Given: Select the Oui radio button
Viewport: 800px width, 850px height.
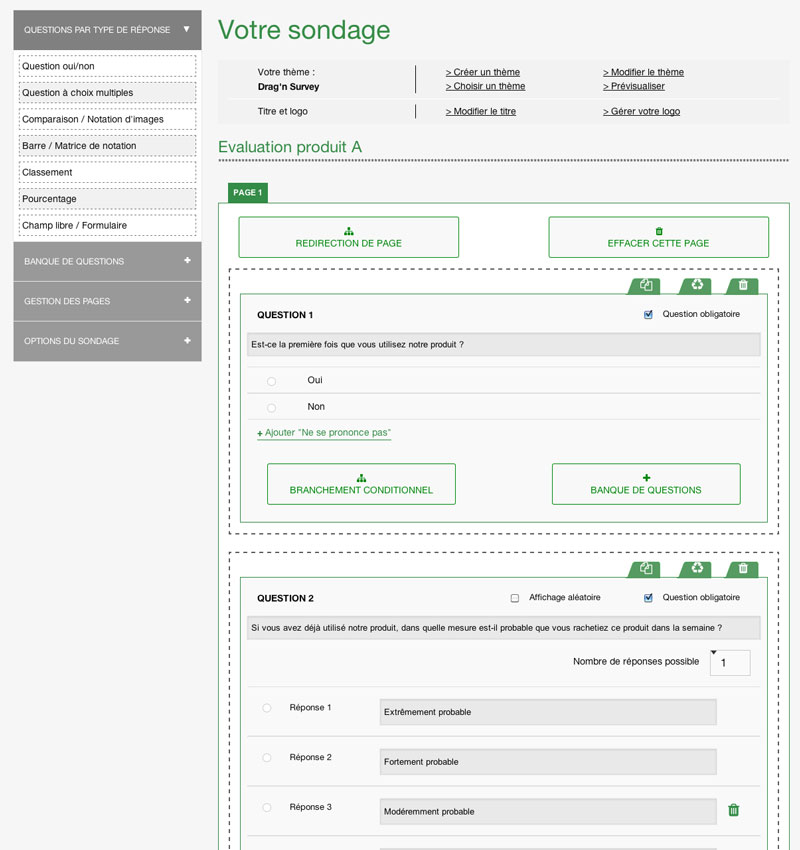Looking at the screenshot, I should pos(272,381).
